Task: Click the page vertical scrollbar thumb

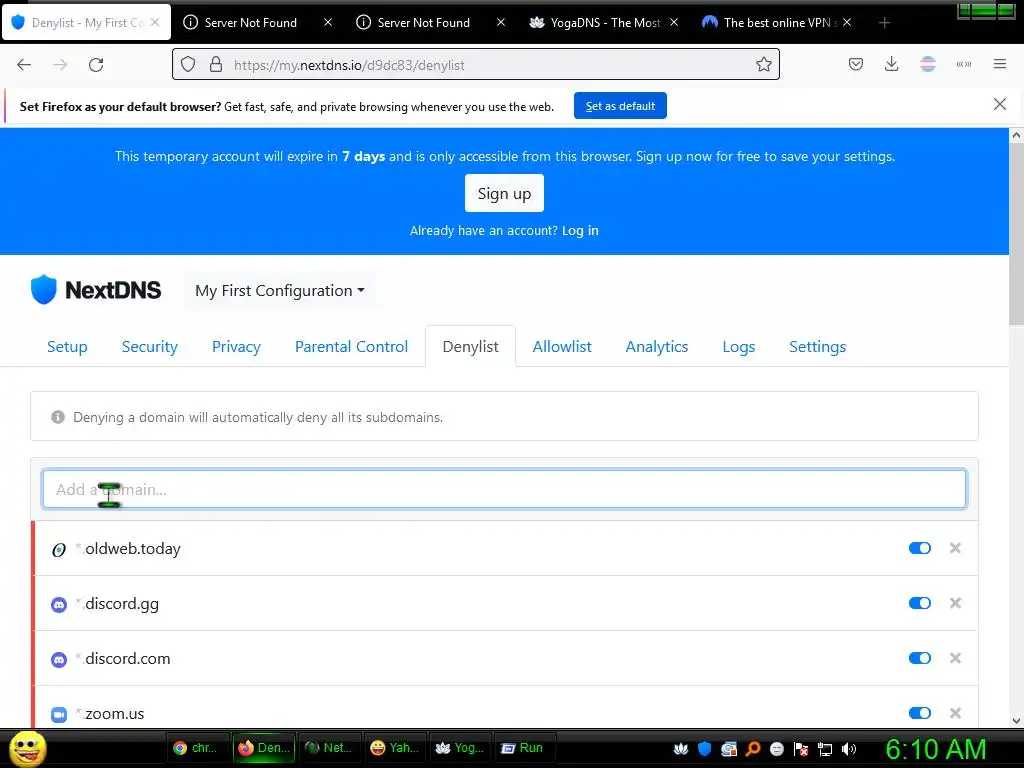Action: click(1016, 235)
